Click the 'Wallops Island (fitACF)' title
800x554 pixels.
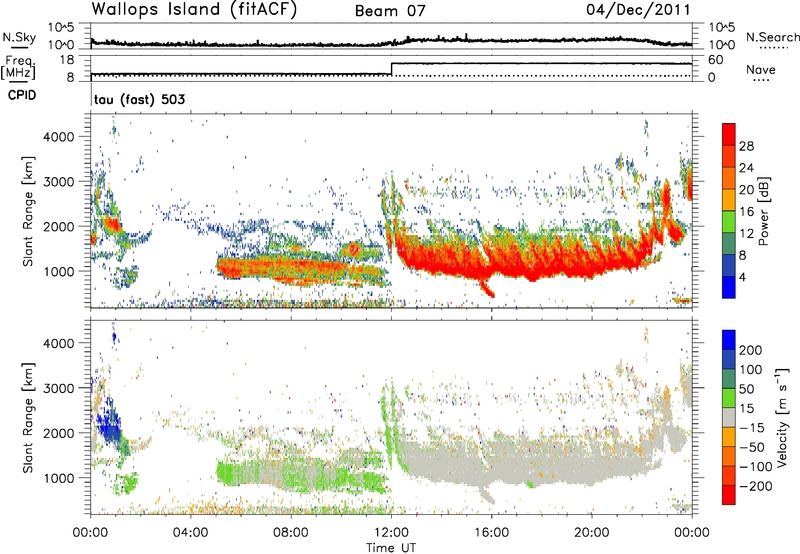(194, 9)
